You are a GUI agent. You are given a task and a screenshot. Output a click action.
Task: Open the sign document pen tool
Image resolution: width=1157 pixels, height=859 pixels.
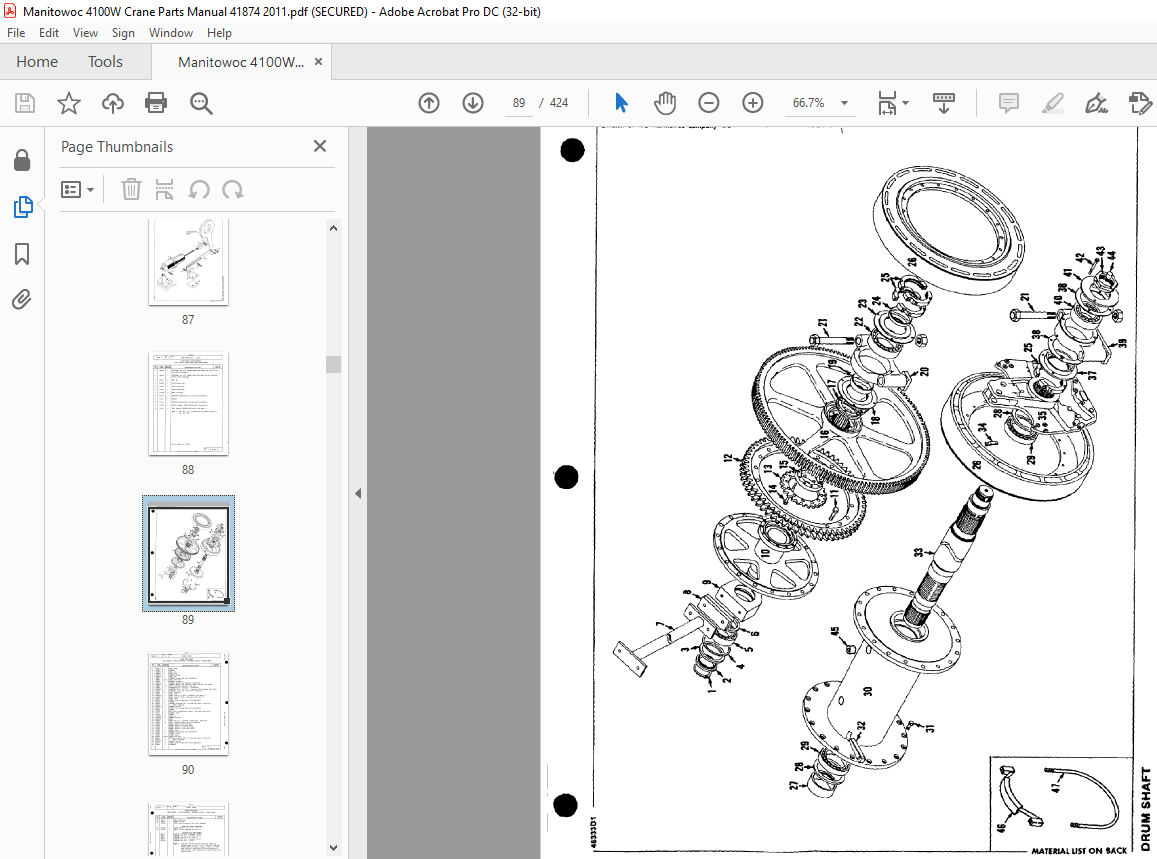(1096, 103)
